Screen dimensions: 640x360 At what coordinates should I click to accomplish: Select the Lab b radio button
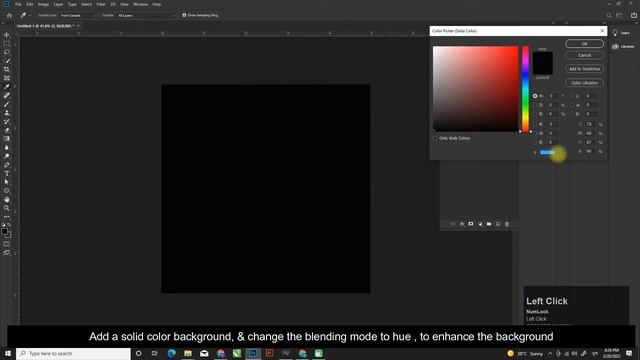[x=572, y=114]
